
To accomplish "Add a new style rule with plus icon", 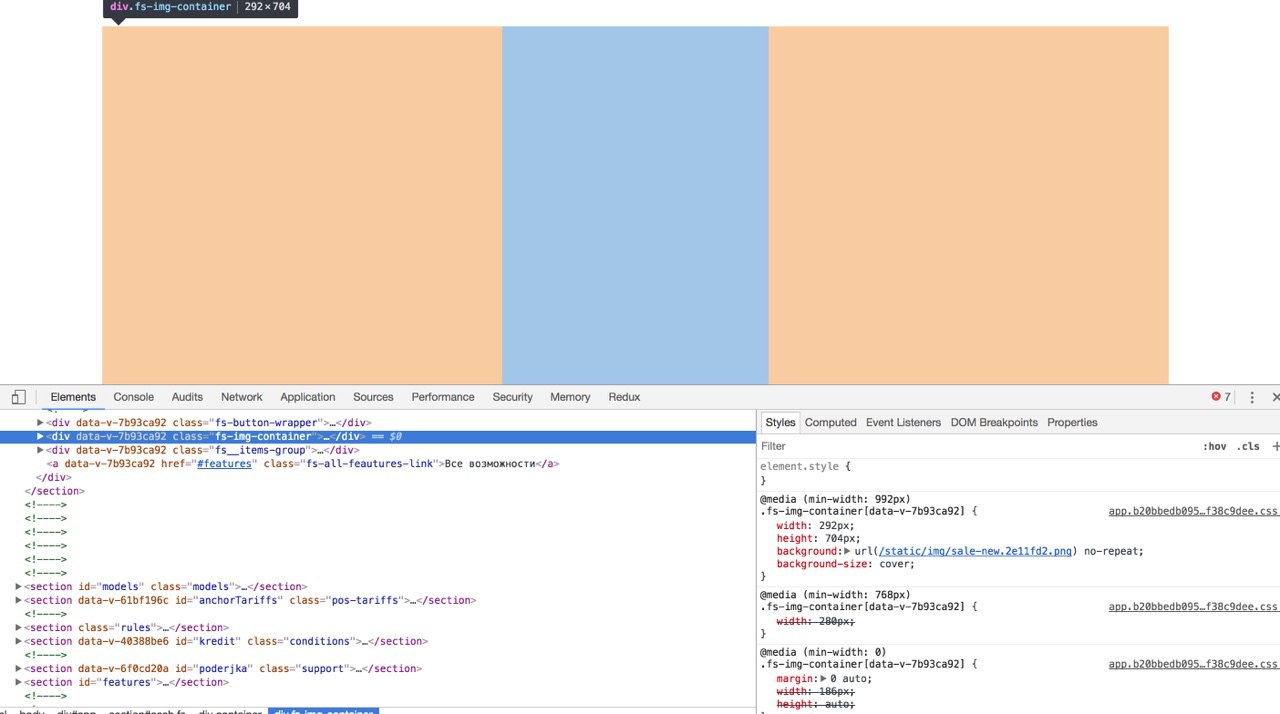I will click(x=1275, y=446).
